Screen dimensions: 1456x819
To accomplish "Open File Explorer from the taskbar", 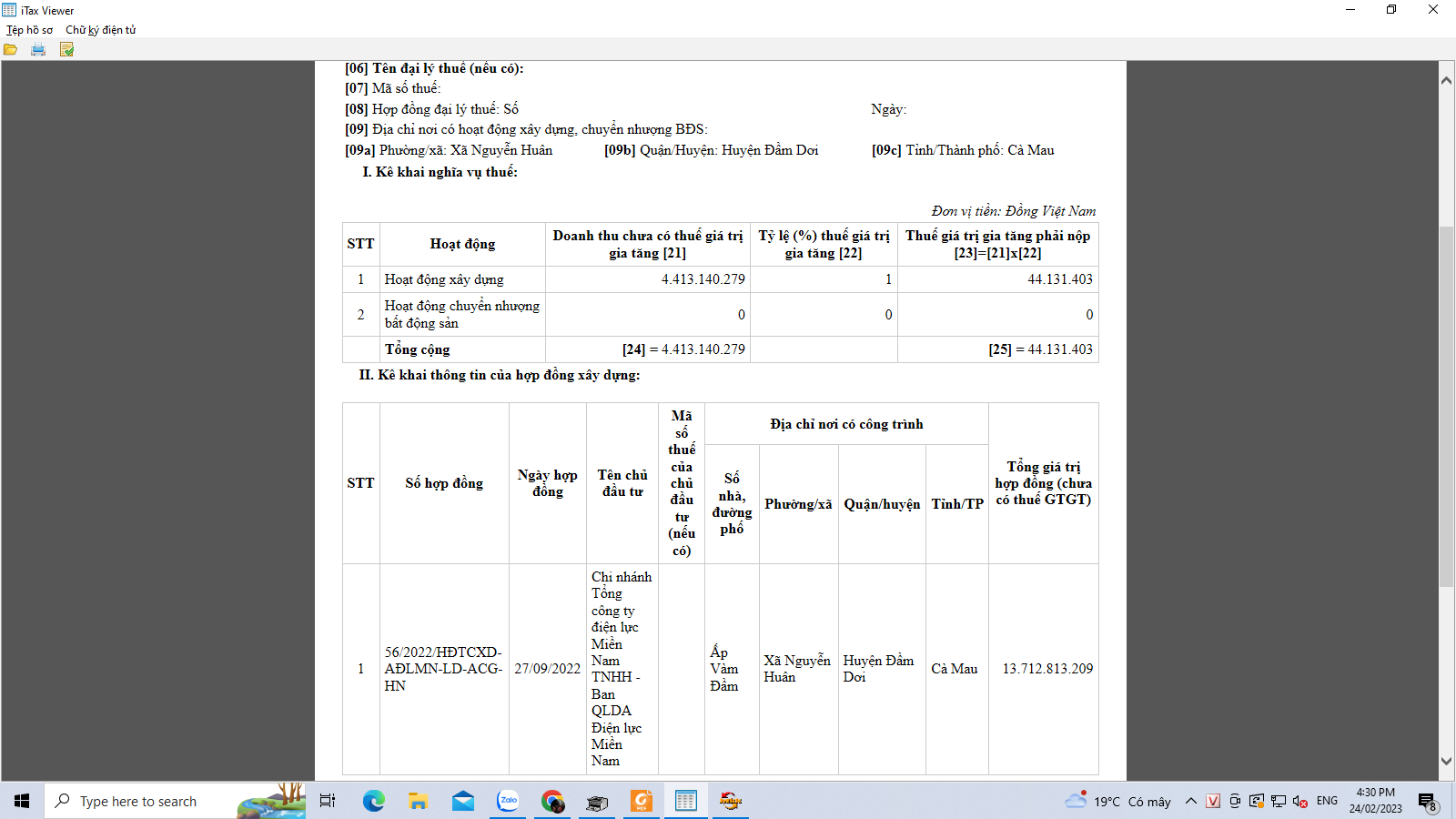I will point(418,801).
